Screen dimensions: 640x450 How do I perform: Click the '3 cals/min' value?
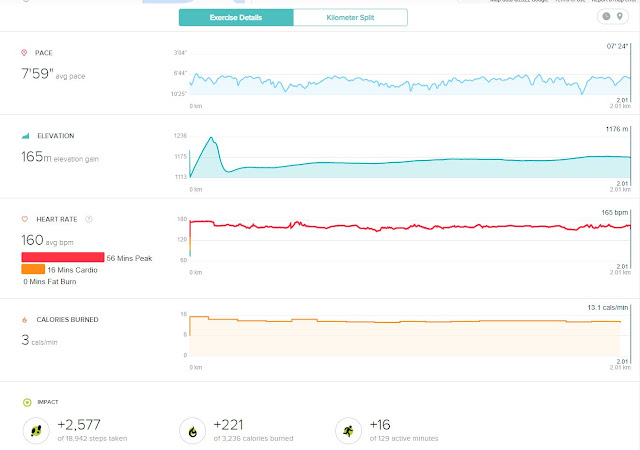39,340
